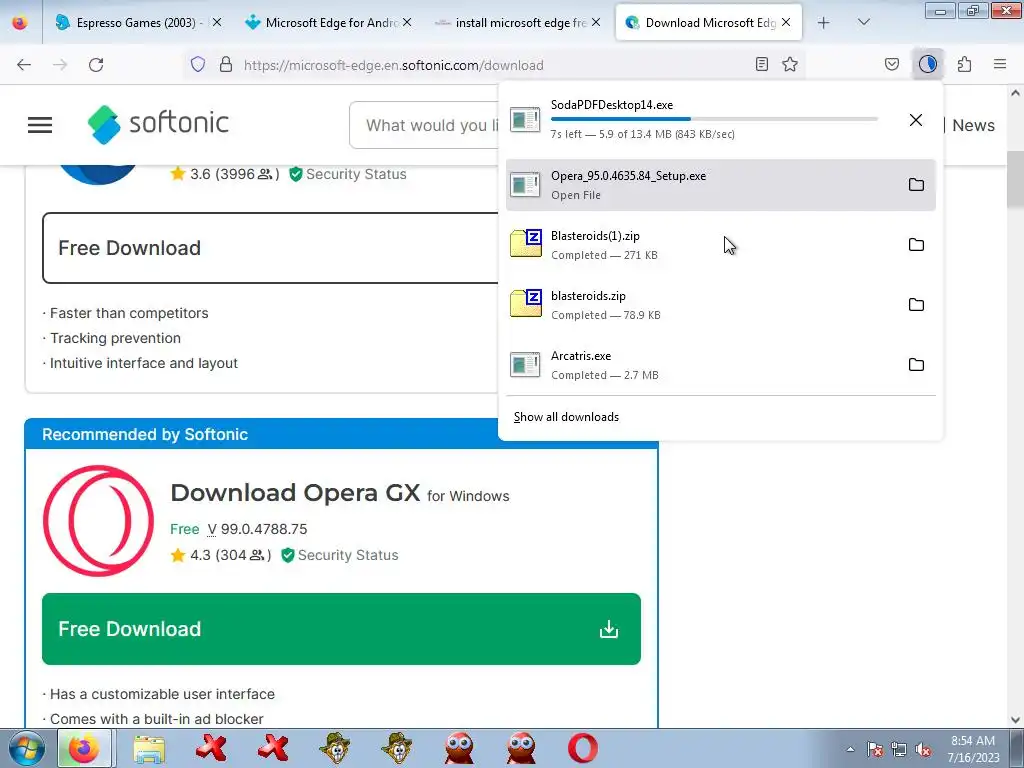Click the Opera GX logo
This screenshot has height=768, width=1024.
[99, 520]
